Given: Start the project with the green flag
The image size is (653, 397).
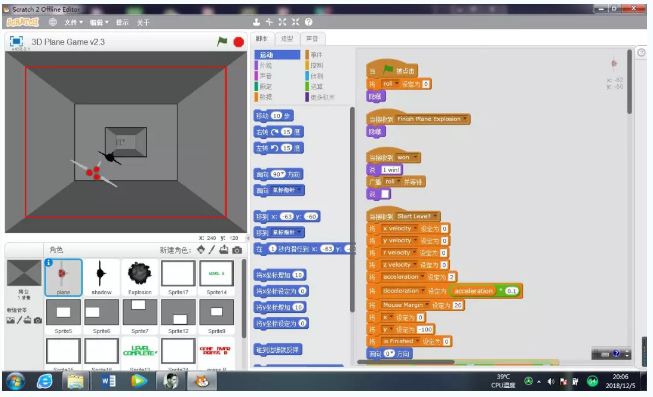Looking at the screenshot, I should (x=222, y=41).
